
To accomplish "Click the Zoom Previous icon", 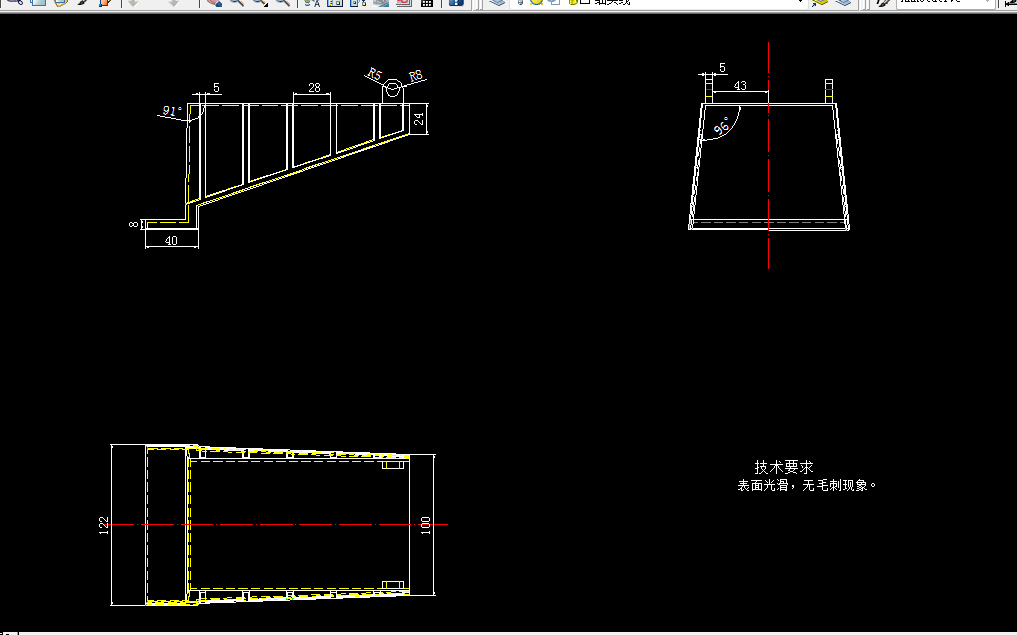I will (x=282, y=4).
